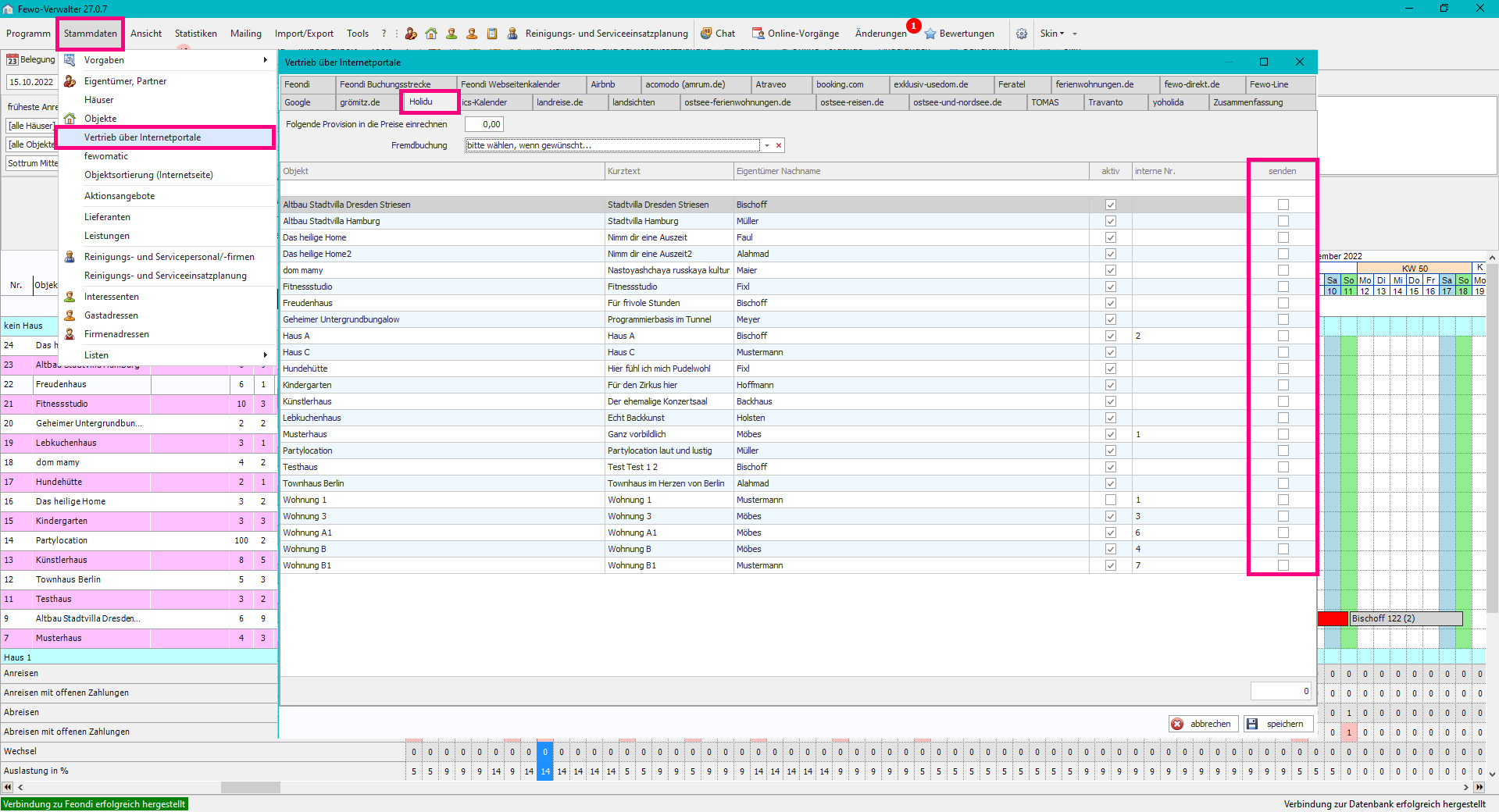Click the red booking bar before Bischoff 122

click(x=1333, y=618)
